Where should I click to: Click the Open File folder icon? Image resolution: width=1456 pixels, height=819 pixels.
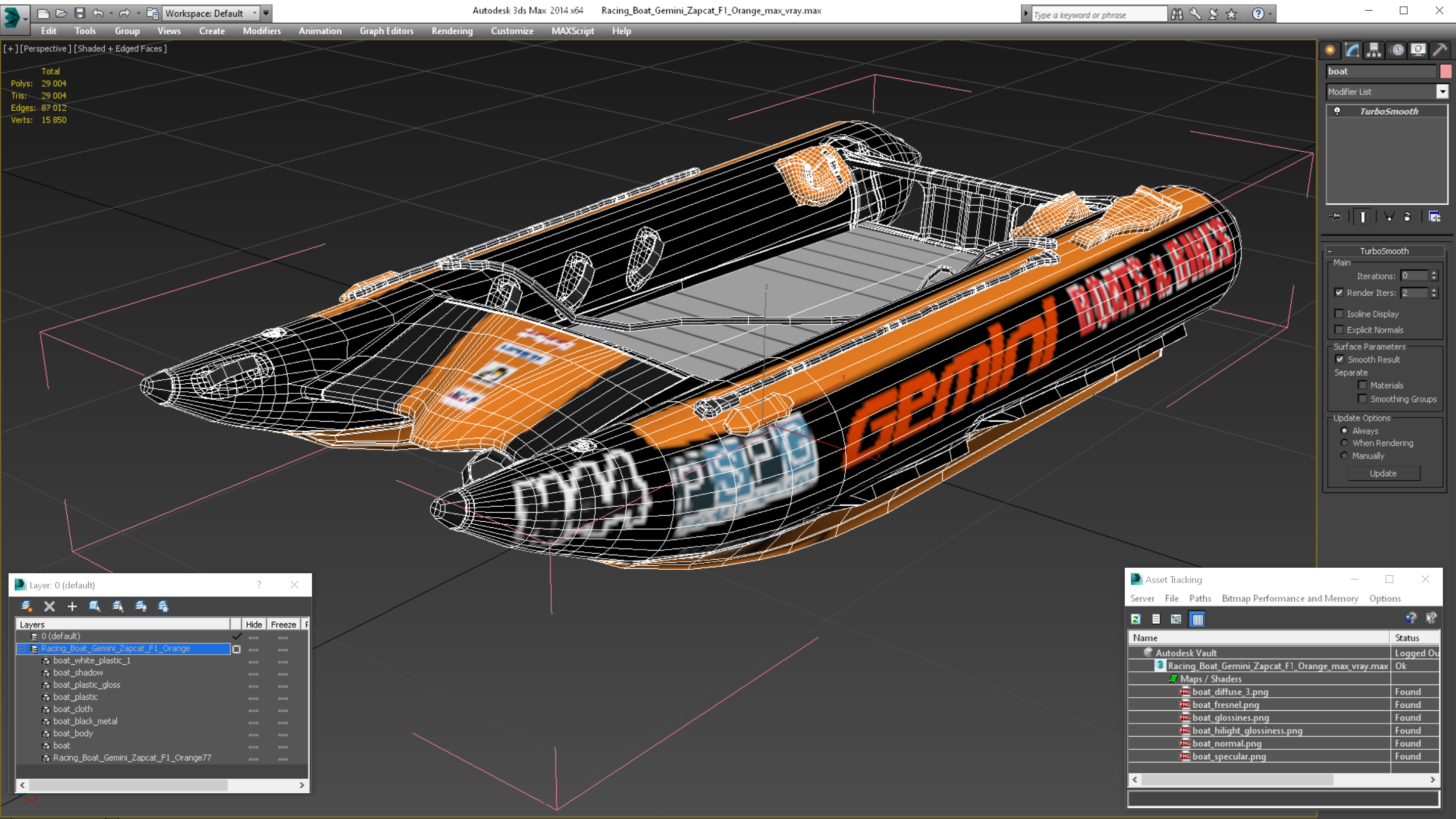pyautogui.click(x=61, y=13)
